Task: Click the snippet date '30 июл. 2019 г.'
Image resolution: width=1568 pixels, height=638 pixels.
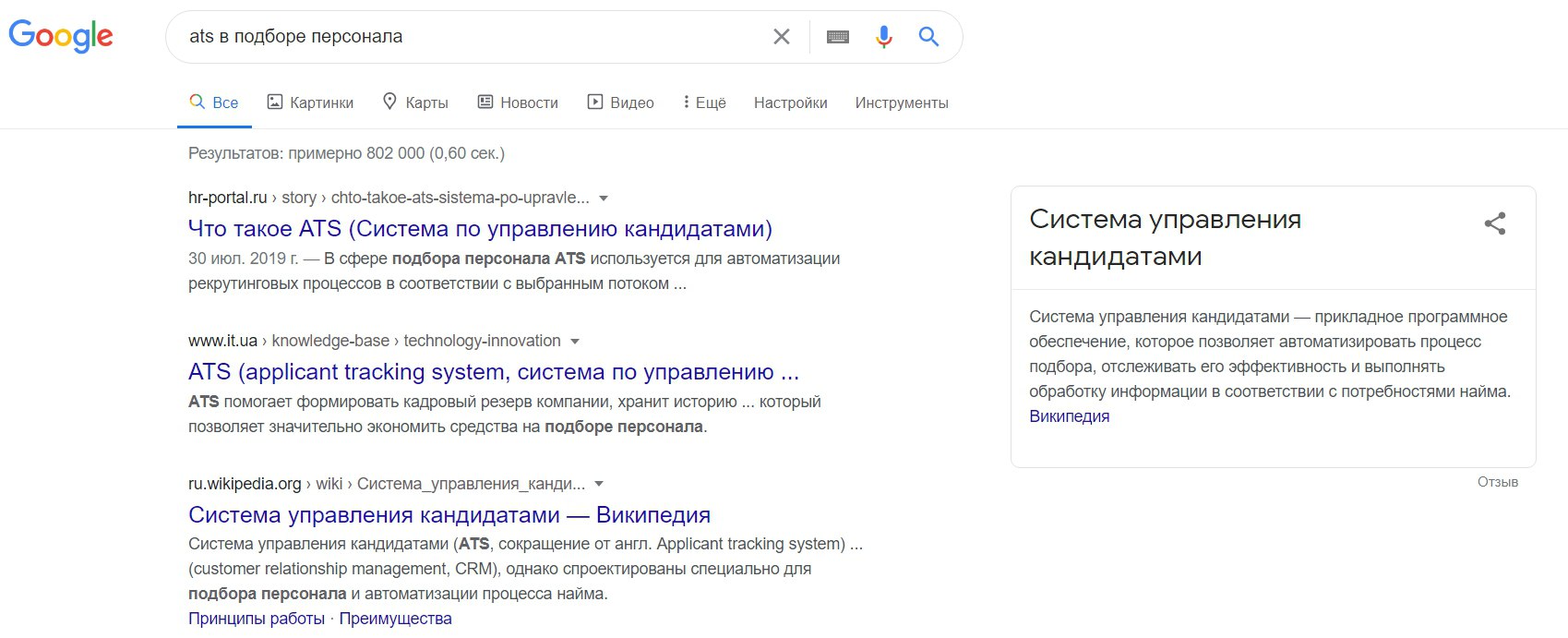Action: point(244,259)
